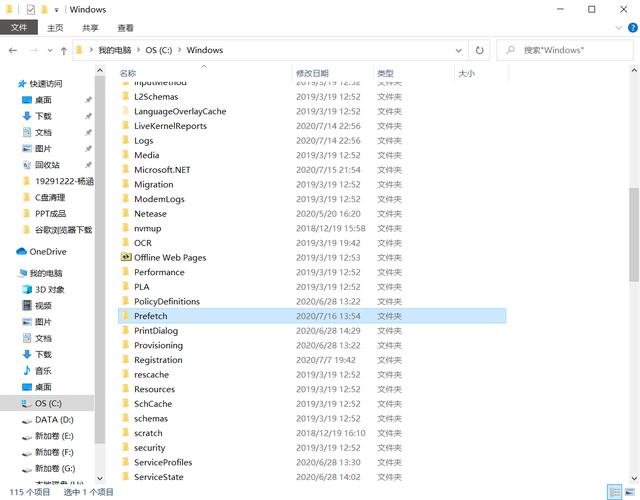This screenshot has width=640, height=500.
Task: Click the navigation pane scrollbar thumb
Action: pyautogui.click(x=100, y=260)
